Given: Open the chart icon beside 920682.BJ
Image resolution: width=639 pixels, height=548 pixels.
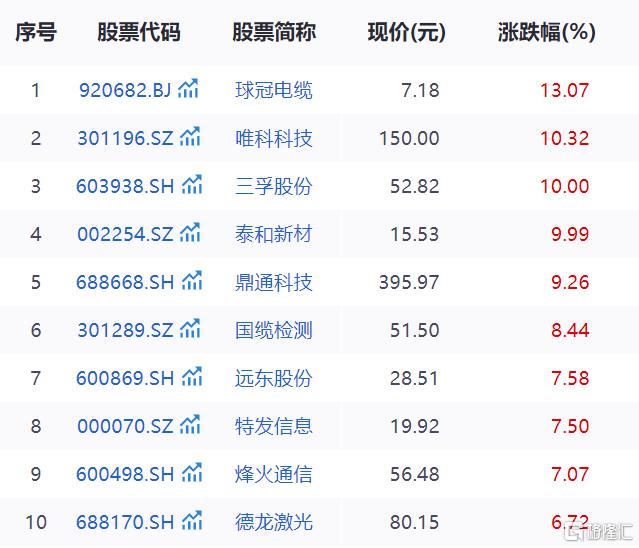Looking at the screenshot, I should point(188,89).
